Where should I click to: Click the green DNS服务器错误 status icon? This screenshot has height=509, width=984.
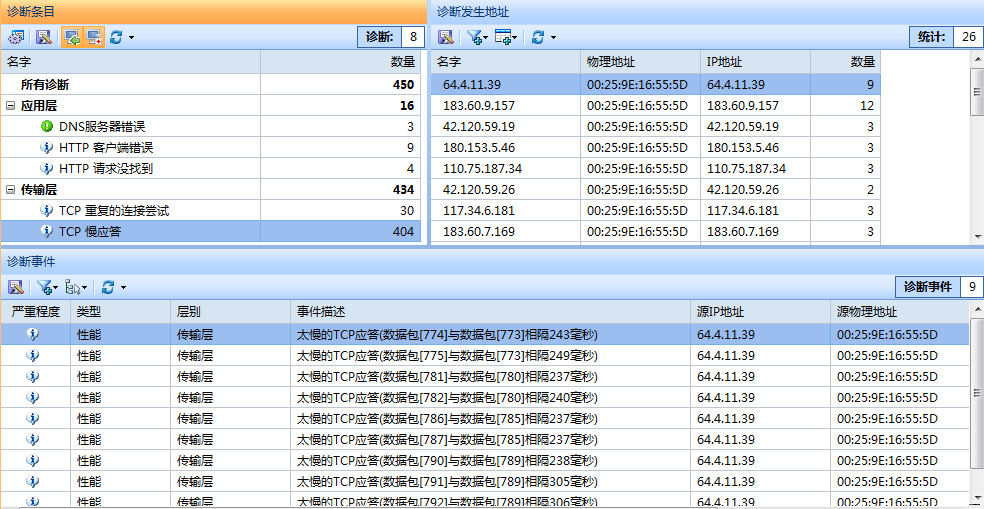46,127
